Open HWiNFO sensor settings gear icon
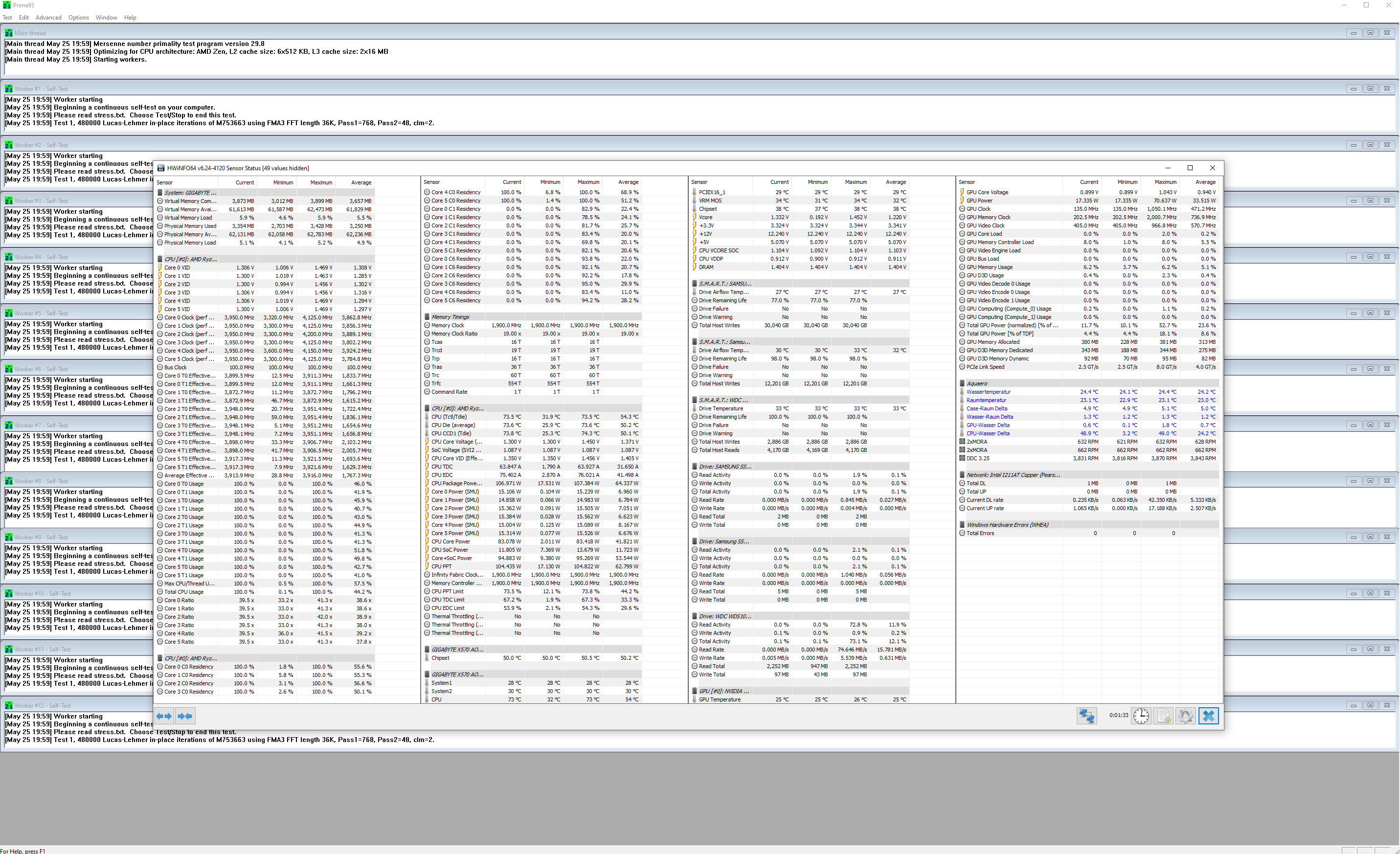This screenshot has width=1400, height=854. tap(1185, 716)
